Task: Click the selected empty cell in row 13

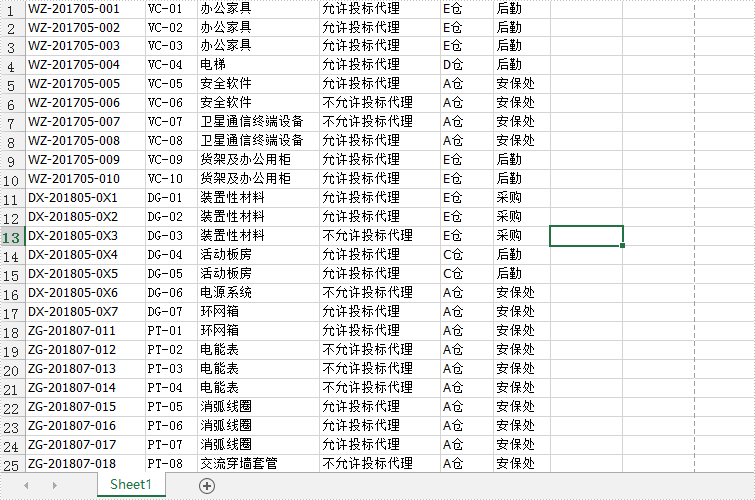Action: point(586,236)
